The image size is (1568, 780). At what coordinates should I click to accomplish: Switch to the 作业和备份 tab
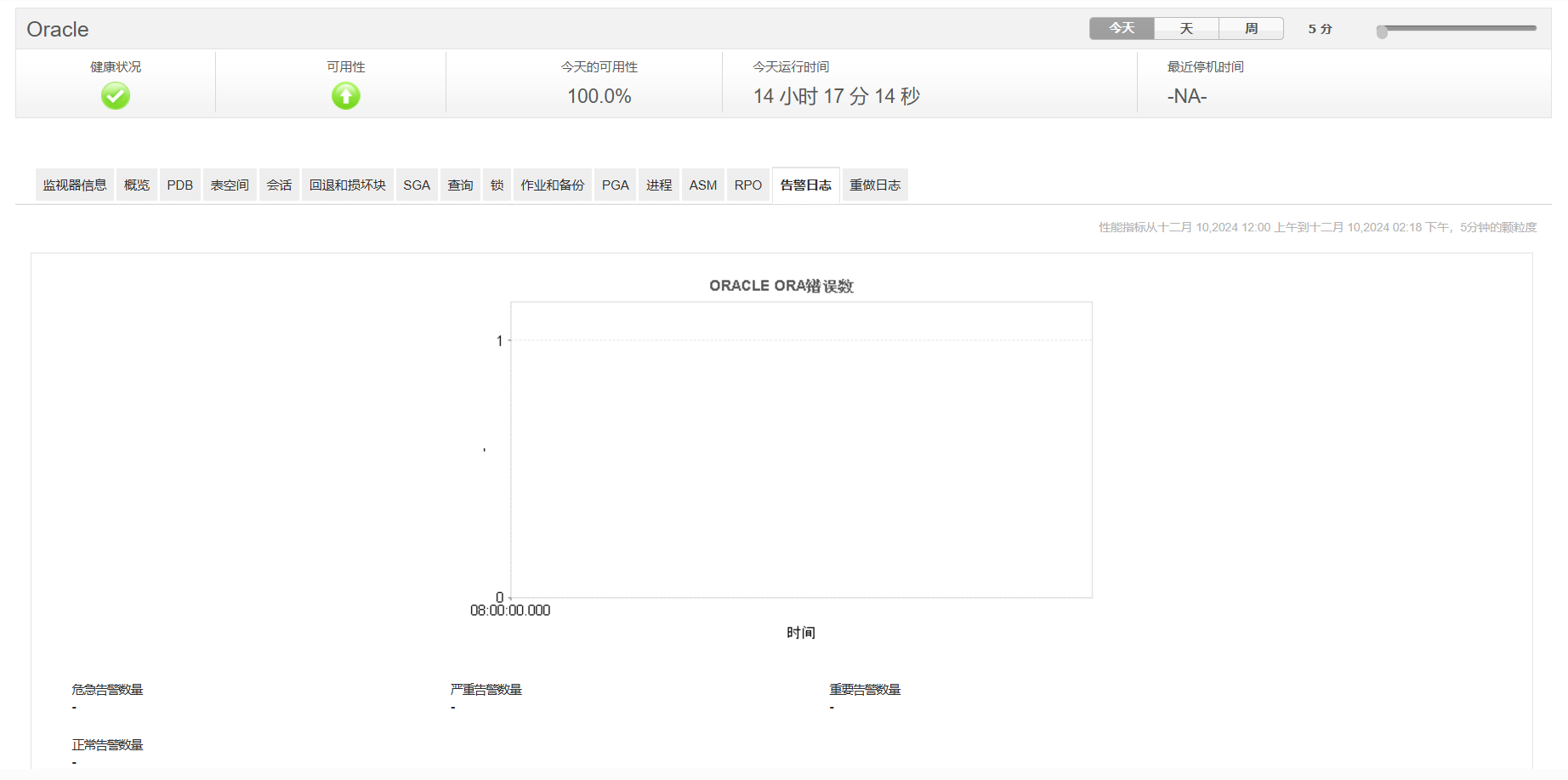[553, 185]
